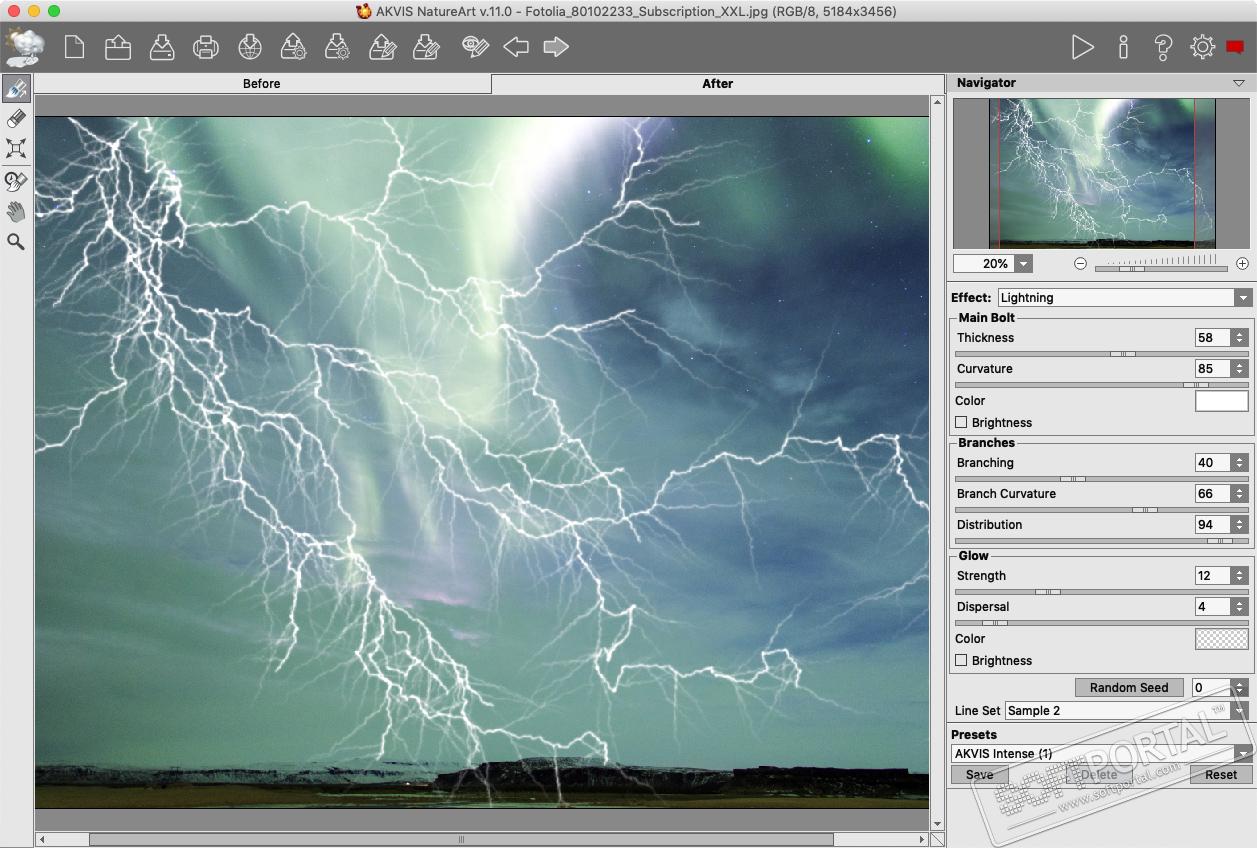Click the Print image icon
Viewport: 1257px width, 848px height.
[x=205, y=47]
